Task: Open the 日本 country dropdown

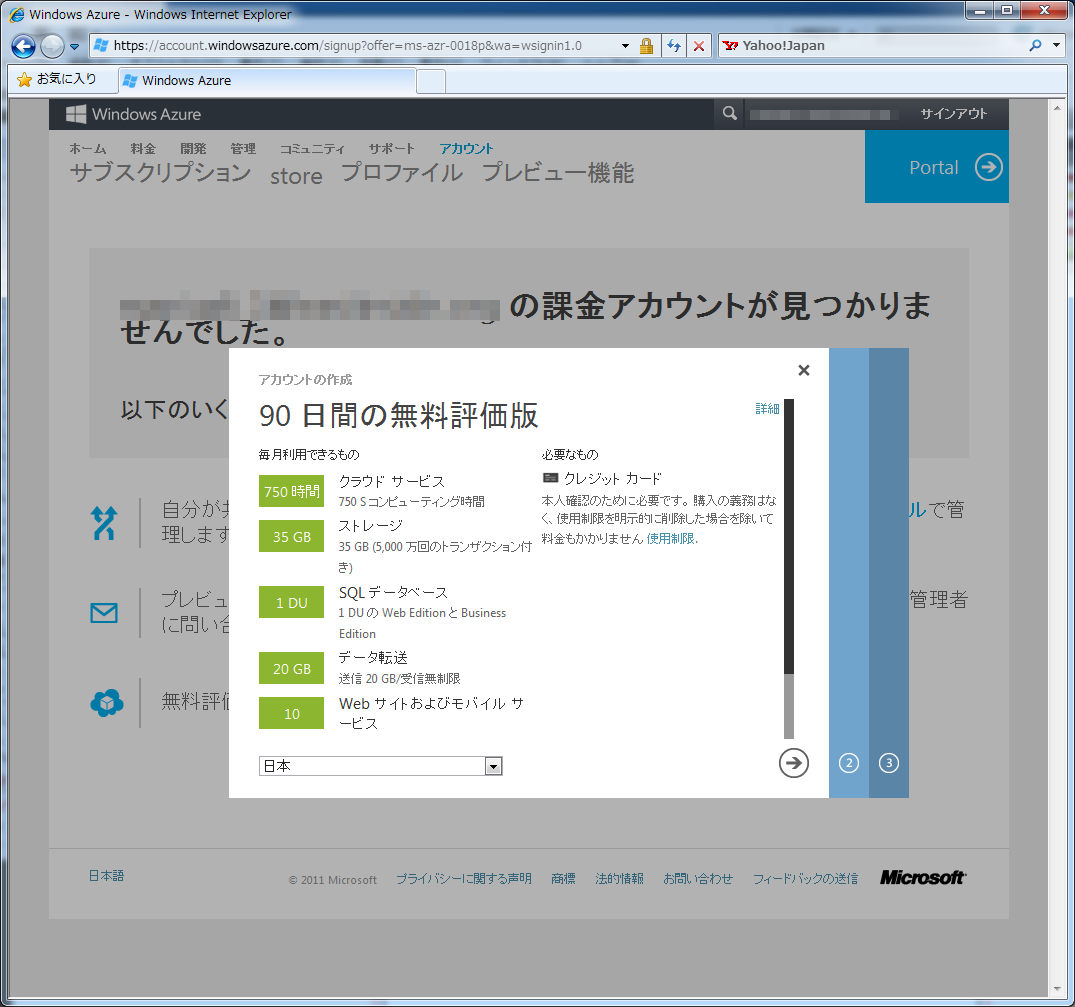Action: (x=381, y=766)
